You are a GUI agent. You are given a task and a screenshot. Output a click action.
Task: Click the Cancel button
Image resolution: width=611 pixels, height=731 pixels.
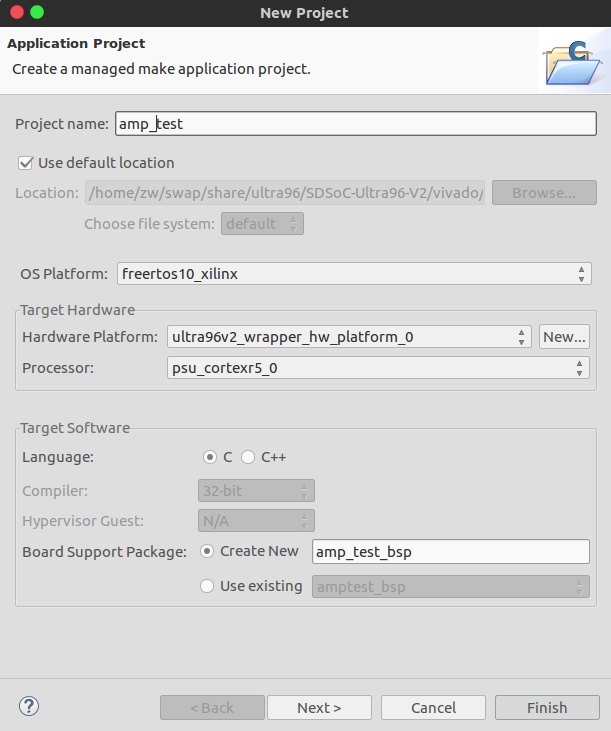click(x=433, y=708)
